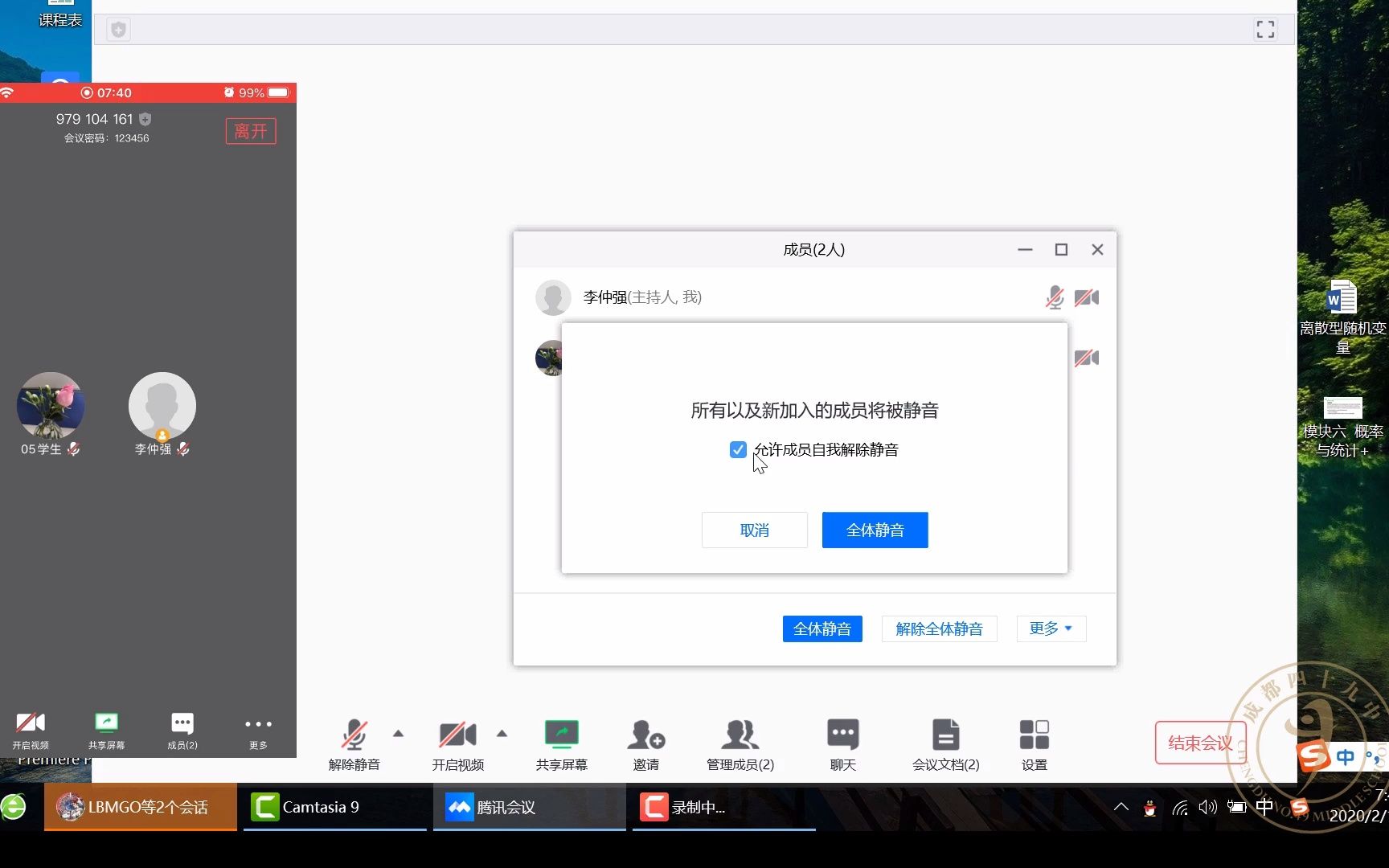The image size is (1389, 868).
Task: Confirm 全体静音 in dialog
Action: pyautogui.click(x=875, y=530)
